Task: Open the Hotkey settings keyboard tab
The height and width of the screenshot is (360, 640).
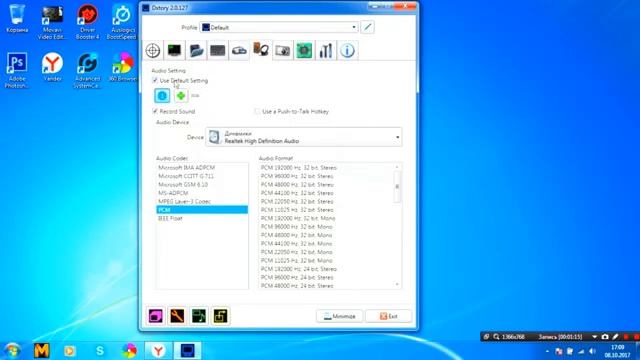Action: pos(218,51)
